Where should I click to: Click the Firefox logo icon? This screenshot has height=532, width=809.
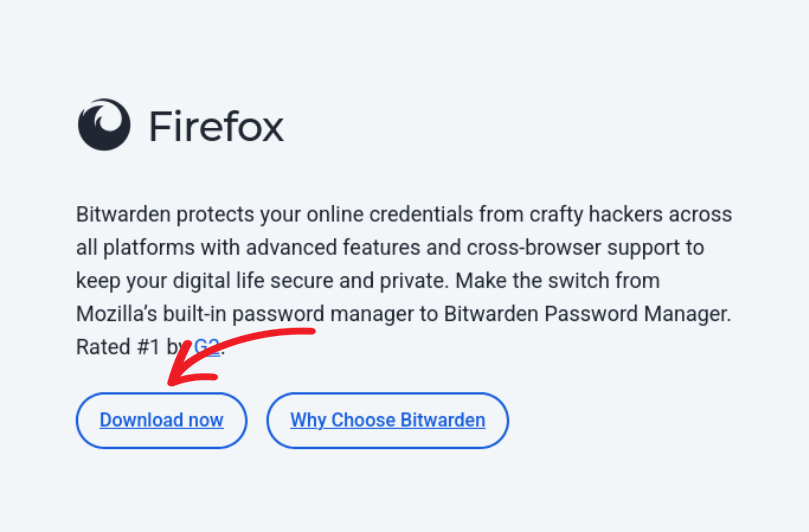point(104,125)
